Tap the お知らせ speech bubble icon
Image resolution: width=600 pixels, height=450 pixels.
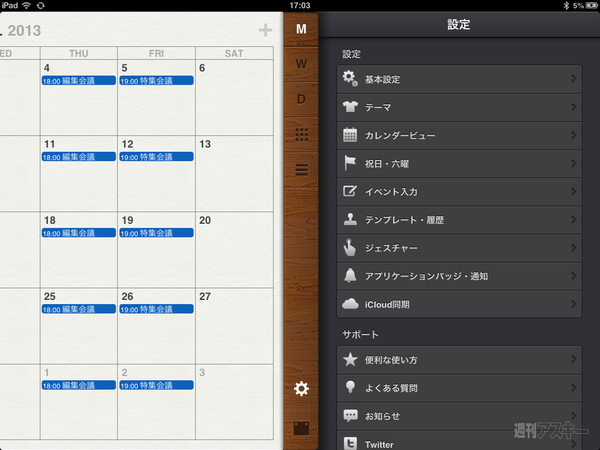350,416
